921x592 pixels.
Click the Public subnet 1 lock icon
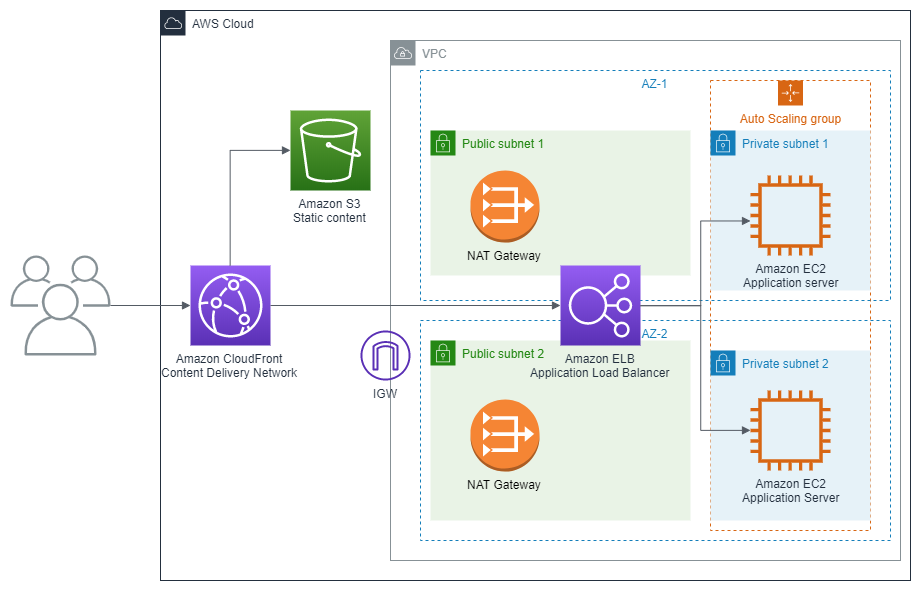pos(443,143)
